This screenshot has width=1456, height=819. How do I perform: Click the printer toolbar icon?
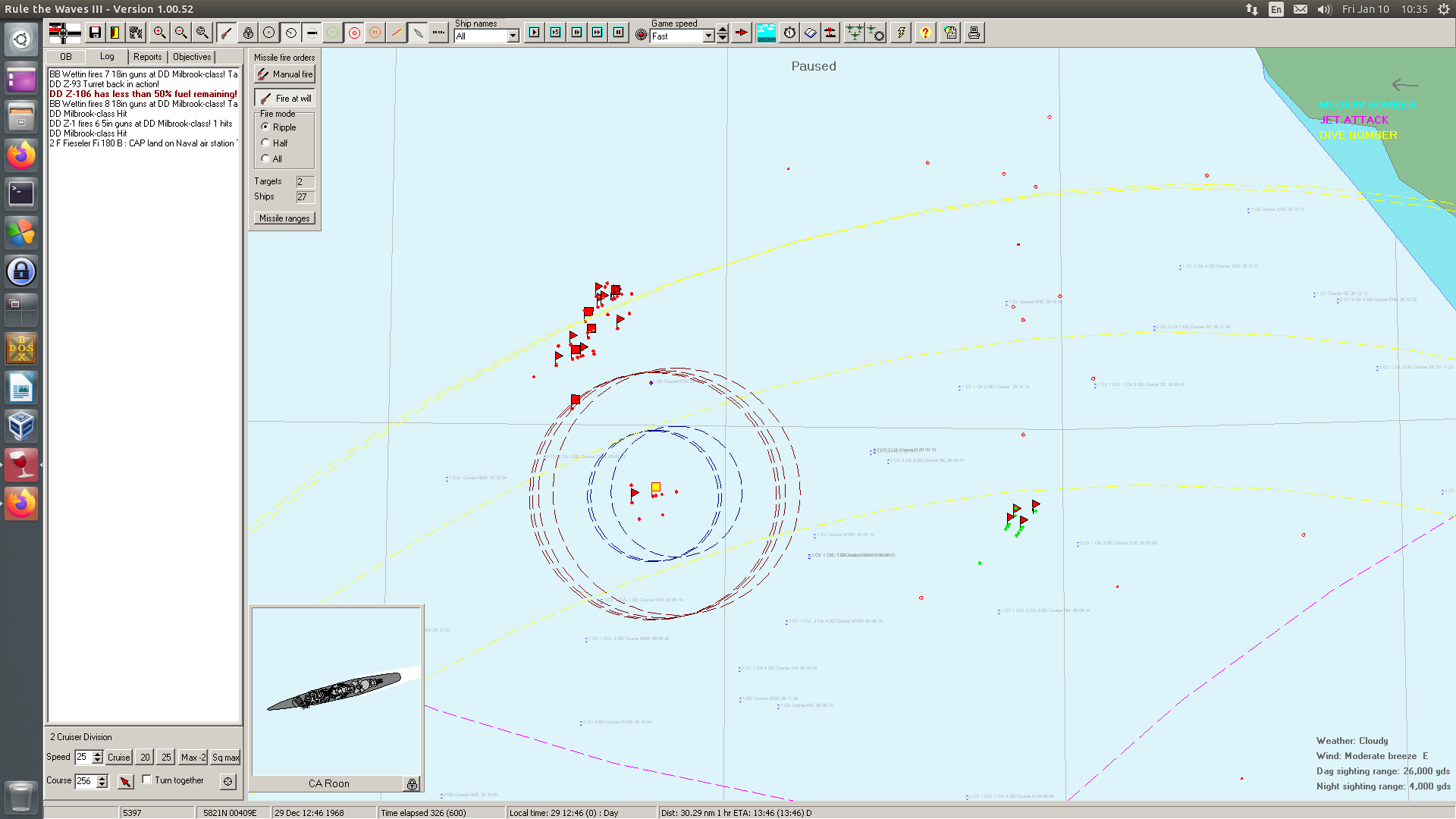pos(974,33)
